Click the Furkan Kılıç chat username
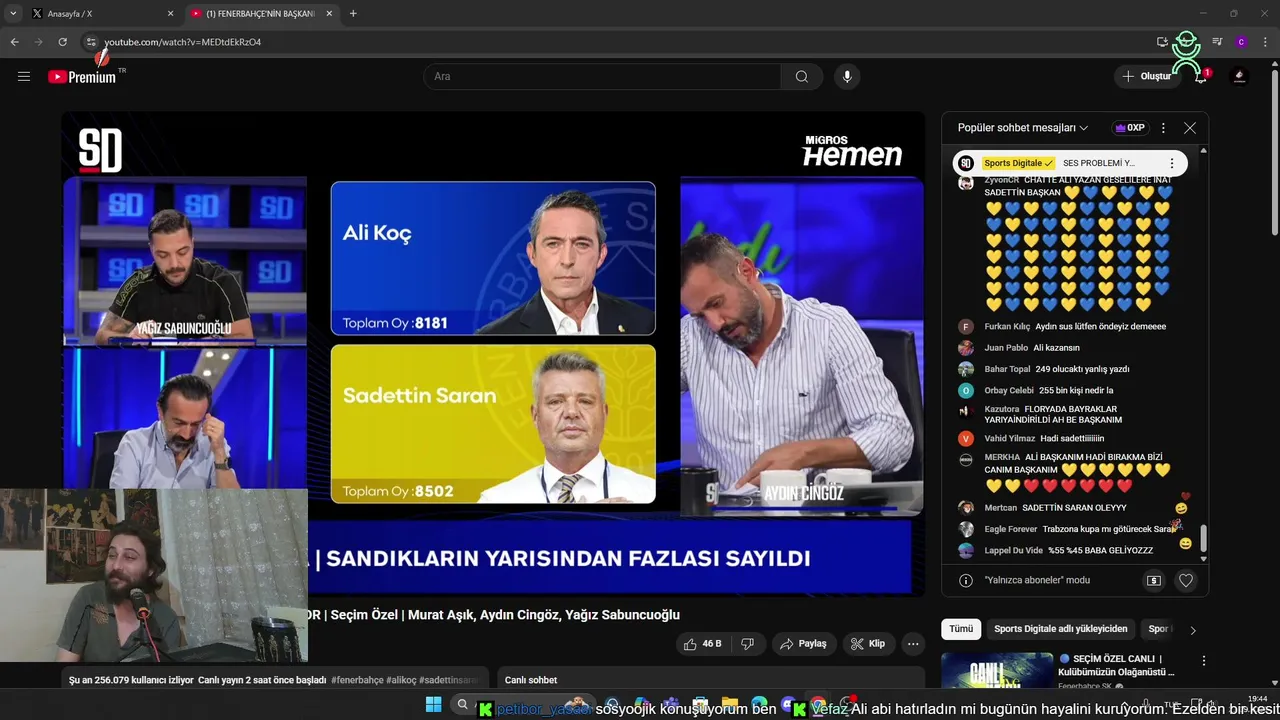The image size is (1280, 720). point(1007,326)
